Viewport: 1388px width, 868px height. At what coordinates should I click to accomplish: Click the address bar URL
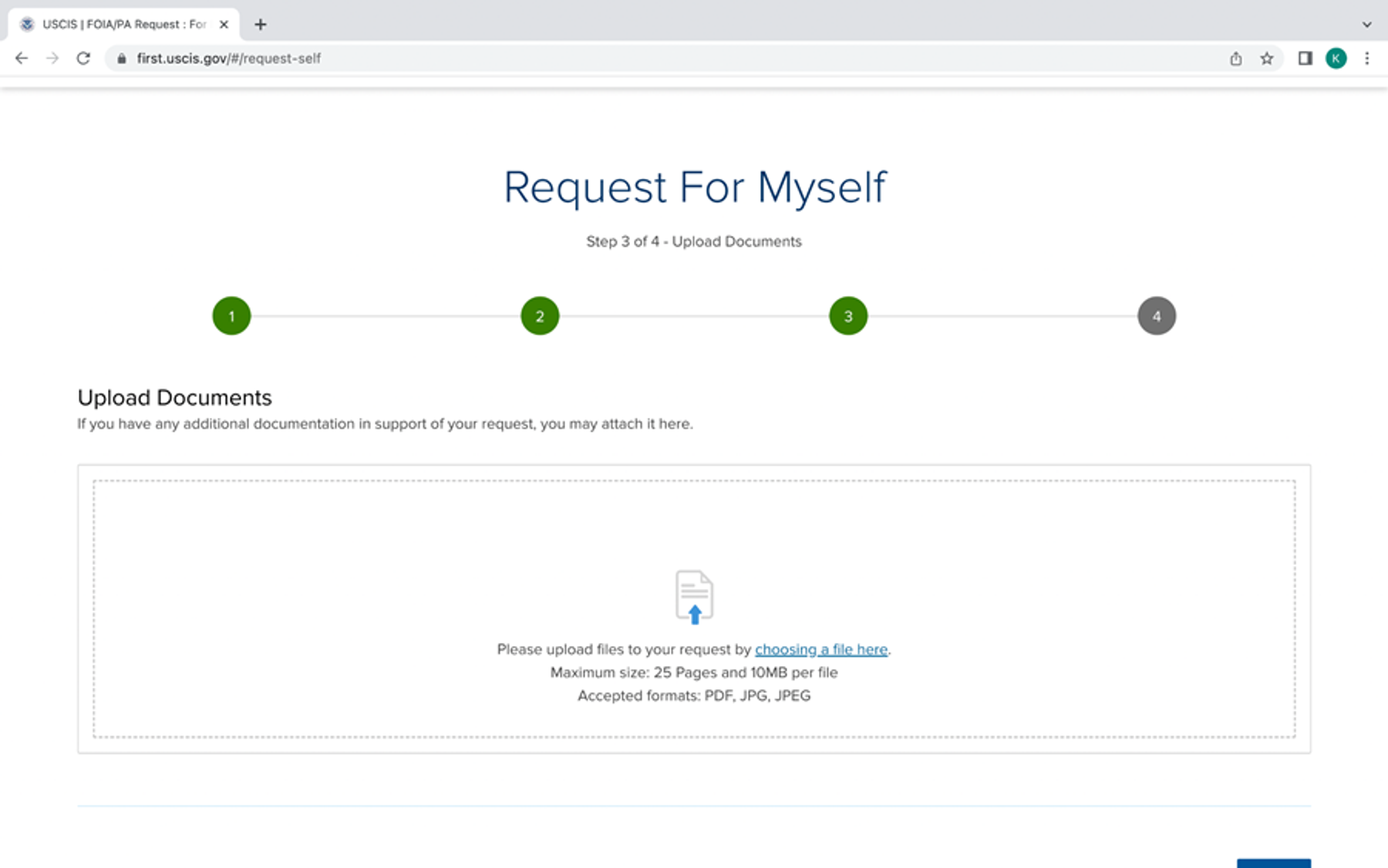tap(228, 59)
